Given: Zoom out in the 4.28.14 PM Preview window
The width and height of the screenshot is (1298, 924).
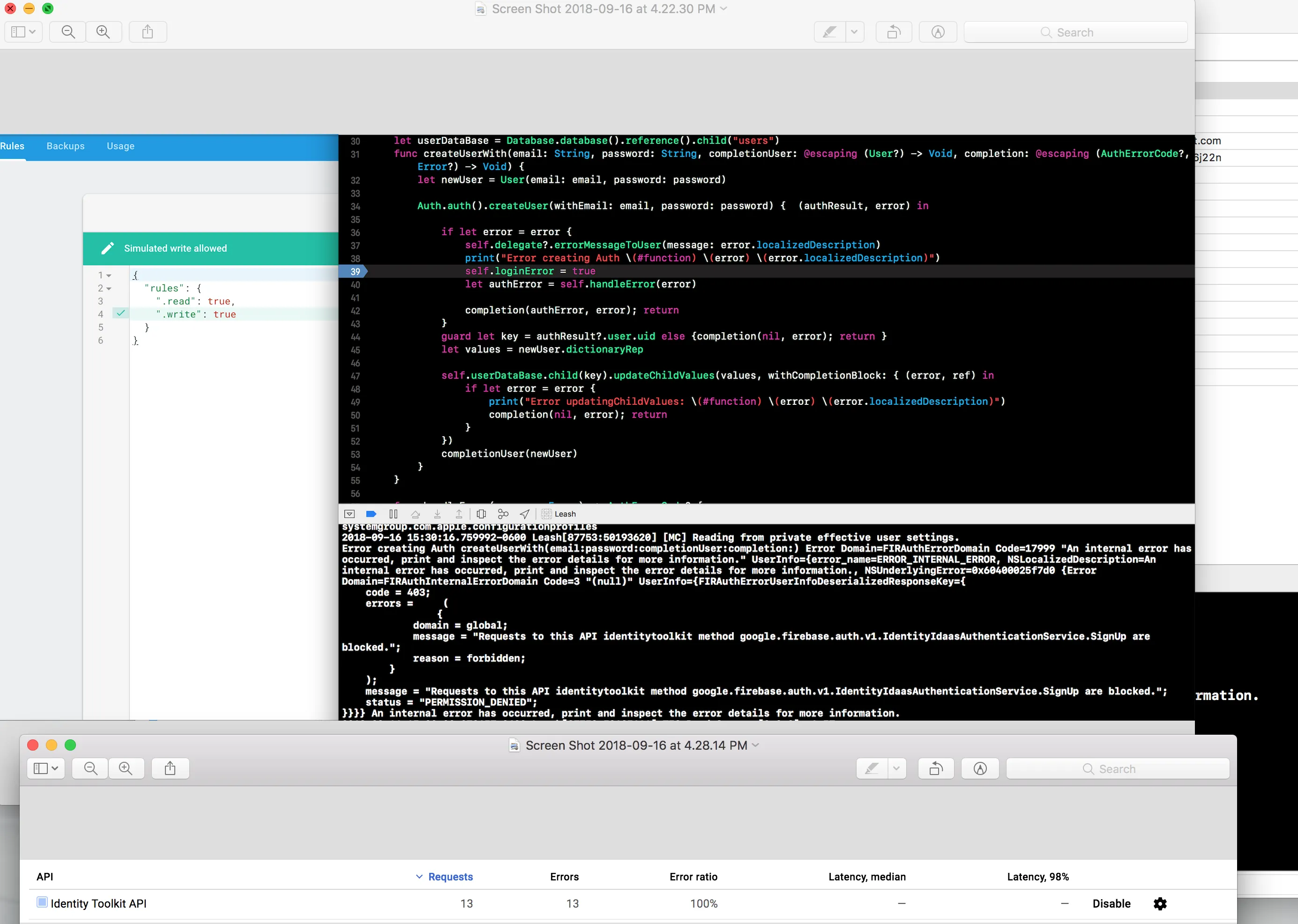Looking at the screenshot, I should pos(90,768).
